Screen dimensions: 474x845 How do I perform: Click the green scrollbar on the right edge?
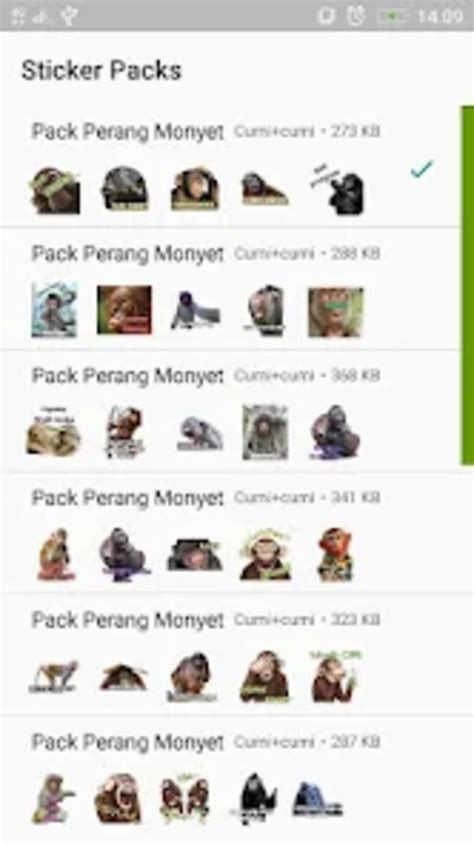(467, 285)
